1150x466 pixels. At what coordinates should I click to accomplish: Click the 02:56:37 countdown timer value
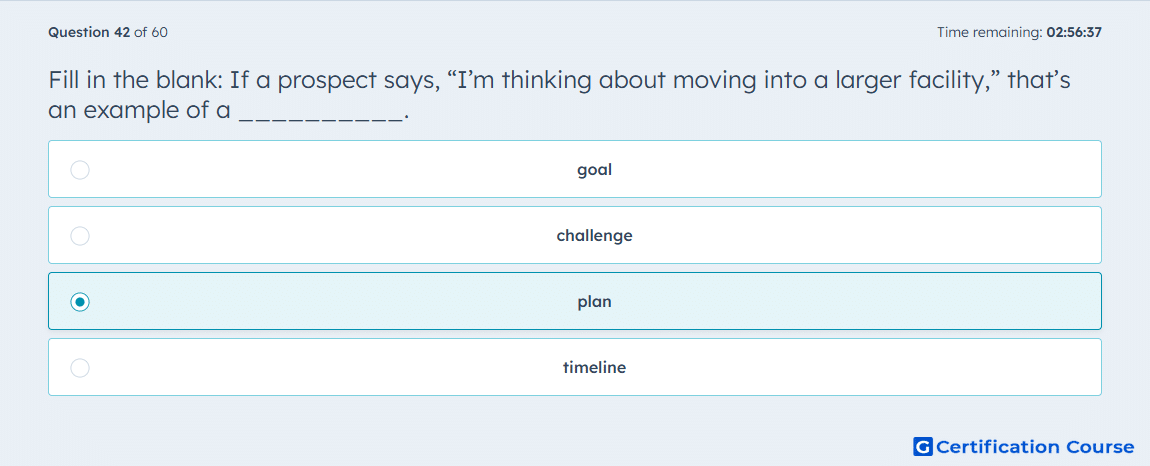tap(1074, 32)
